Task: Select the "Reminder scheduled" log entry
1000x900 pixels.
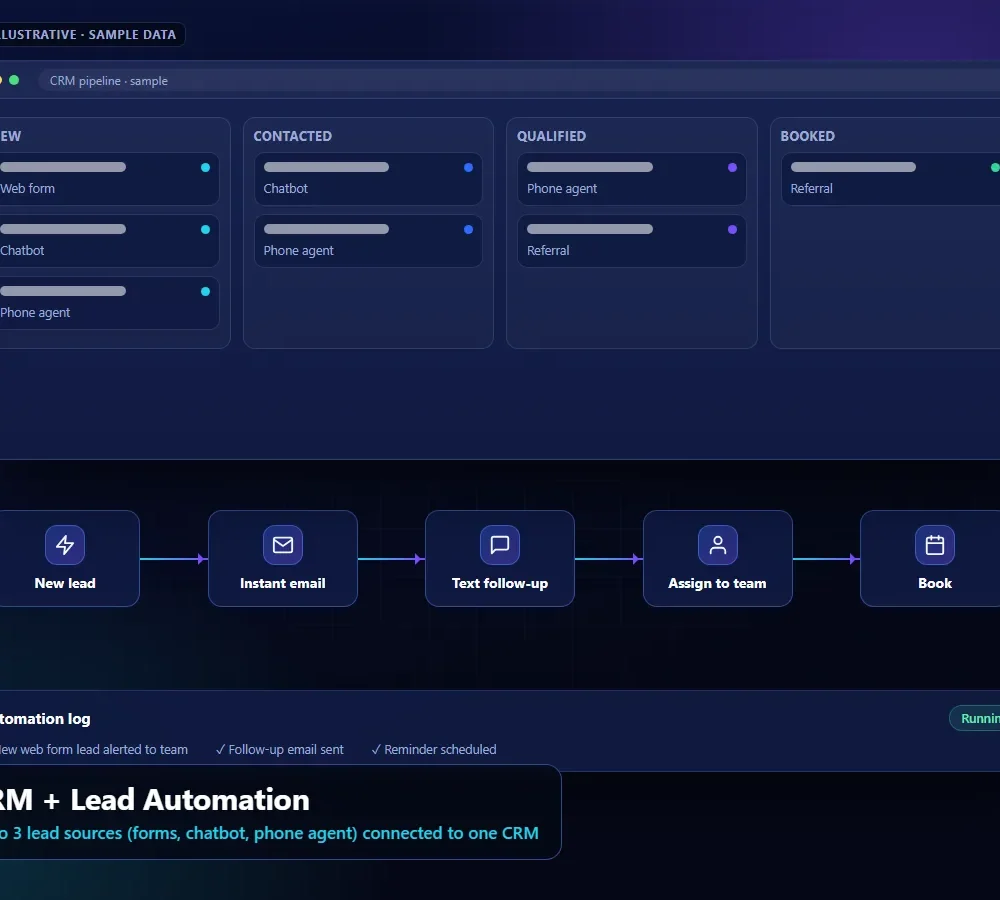Action: (434, 749)
